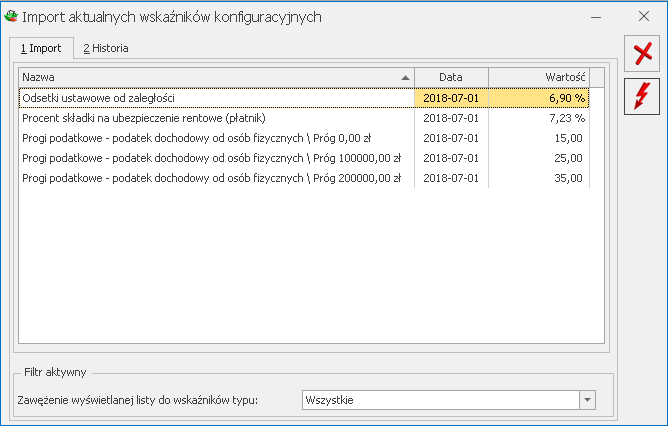Select row Odsetki ustawowe od zaległości
Screen dimensions: 668x426
(304, 98)
